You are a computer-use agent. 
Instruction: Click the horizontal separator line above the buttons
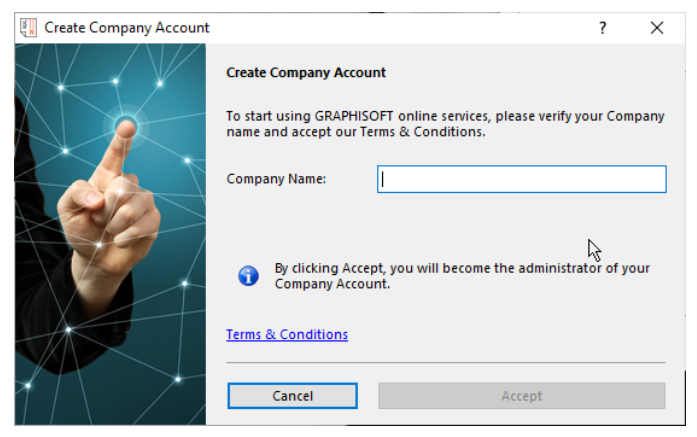[x=445, y=362]
